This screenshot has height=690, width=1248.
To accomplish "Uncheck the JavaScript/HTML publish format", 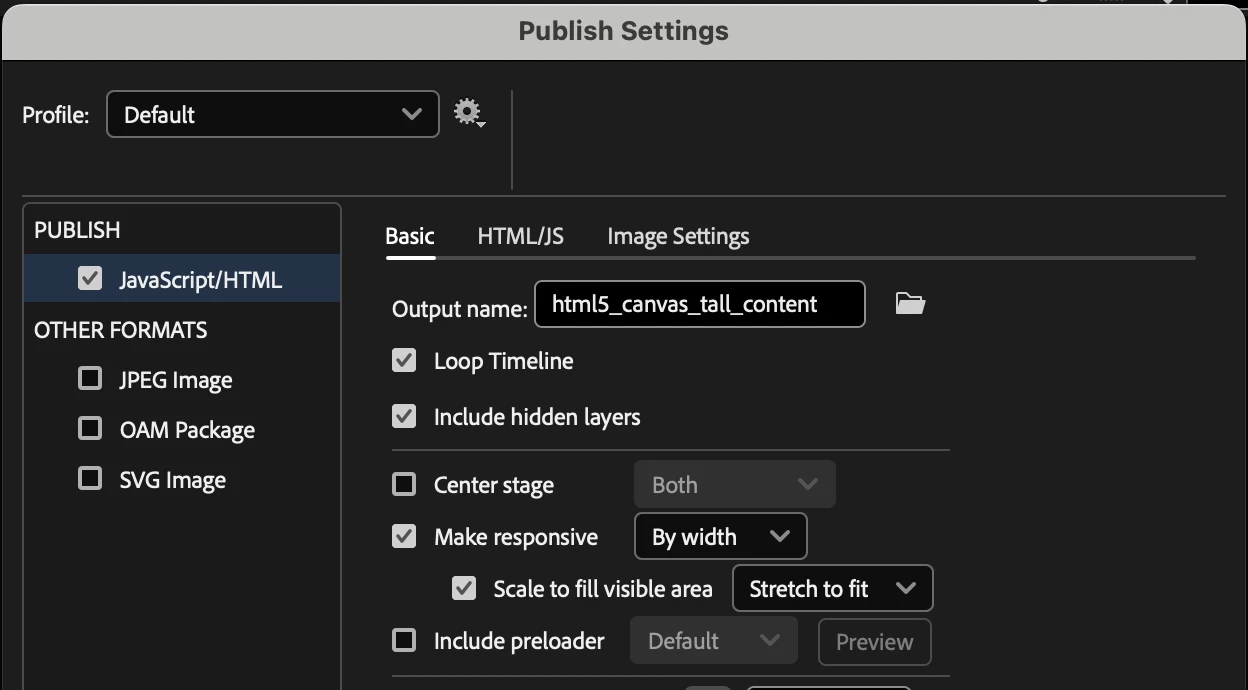I will 90,279.
